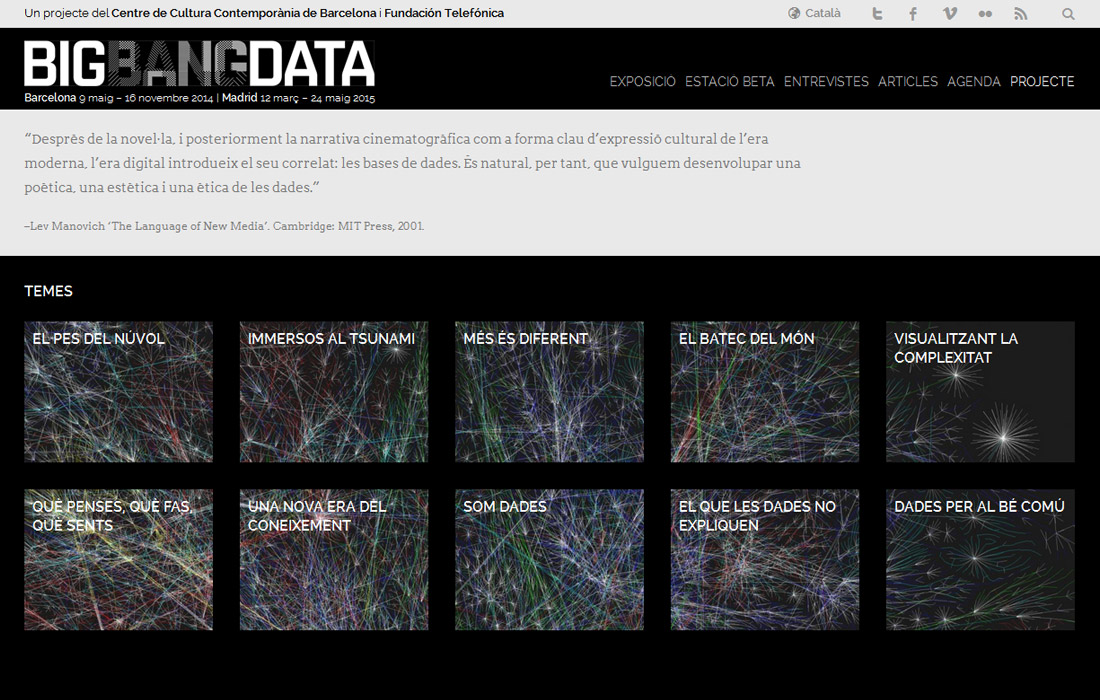Open Dades per al bé comú theme
This screenshot has height=700, width=1100.
[x=980, y=559]
